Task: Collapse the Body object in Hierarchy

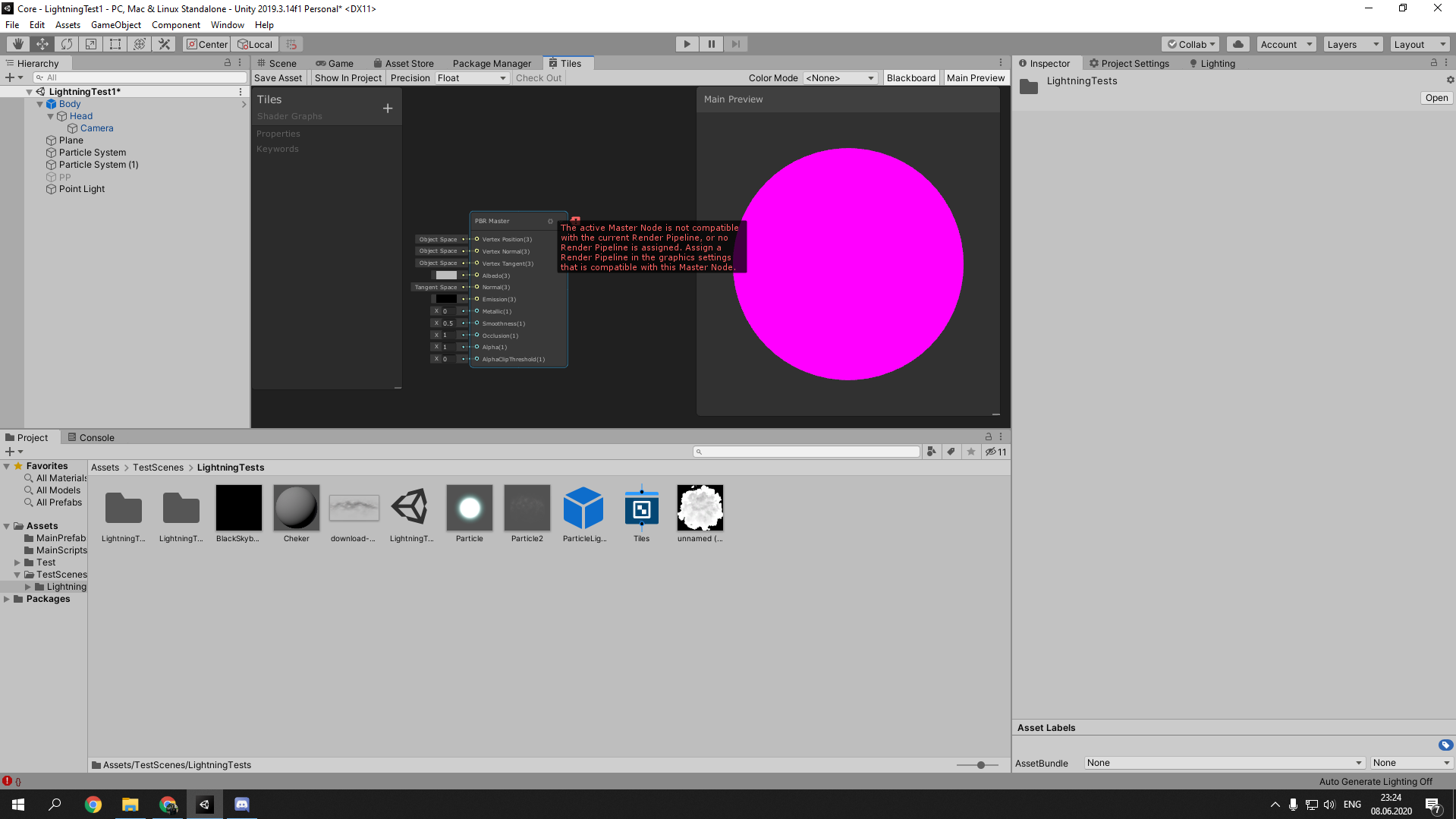Action: click(x=40, y=104)
